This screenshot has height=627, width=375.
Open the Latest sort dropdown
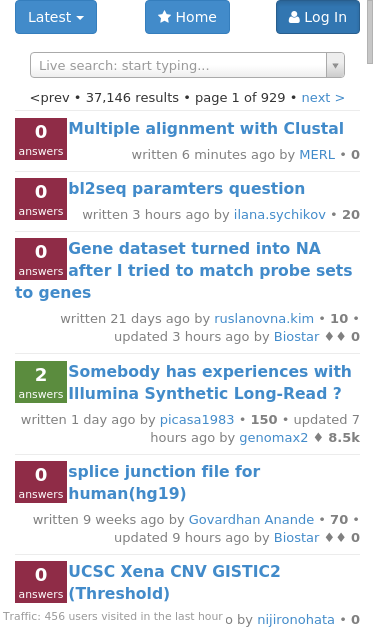coord(56,17)
